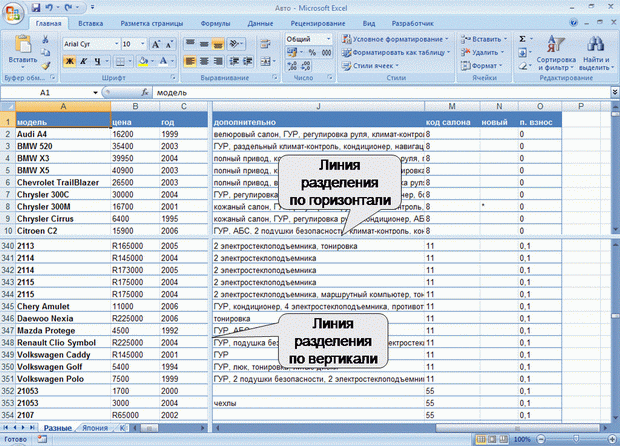Undo the last action
This screenshot has height=446, width=620.
(49, 8)
